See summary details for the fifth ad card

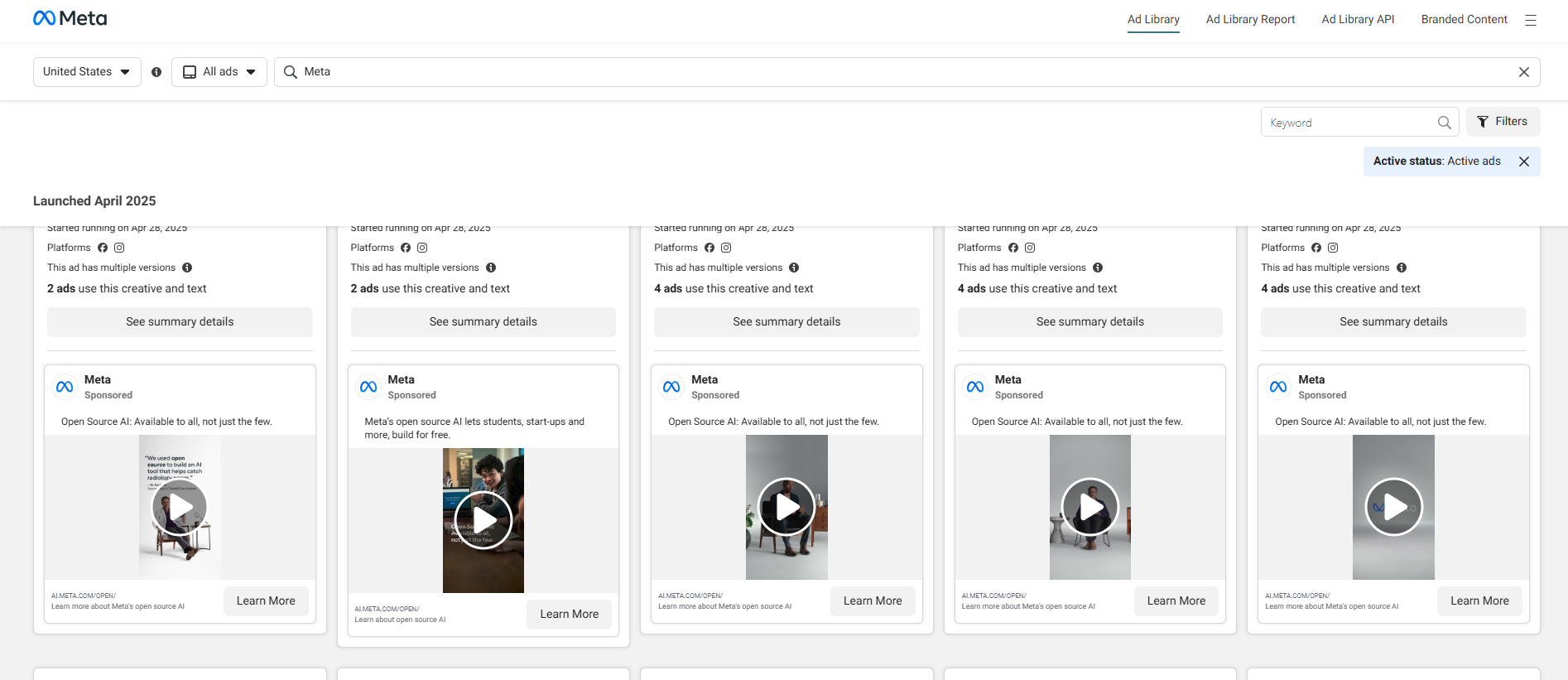point(1393,322)
